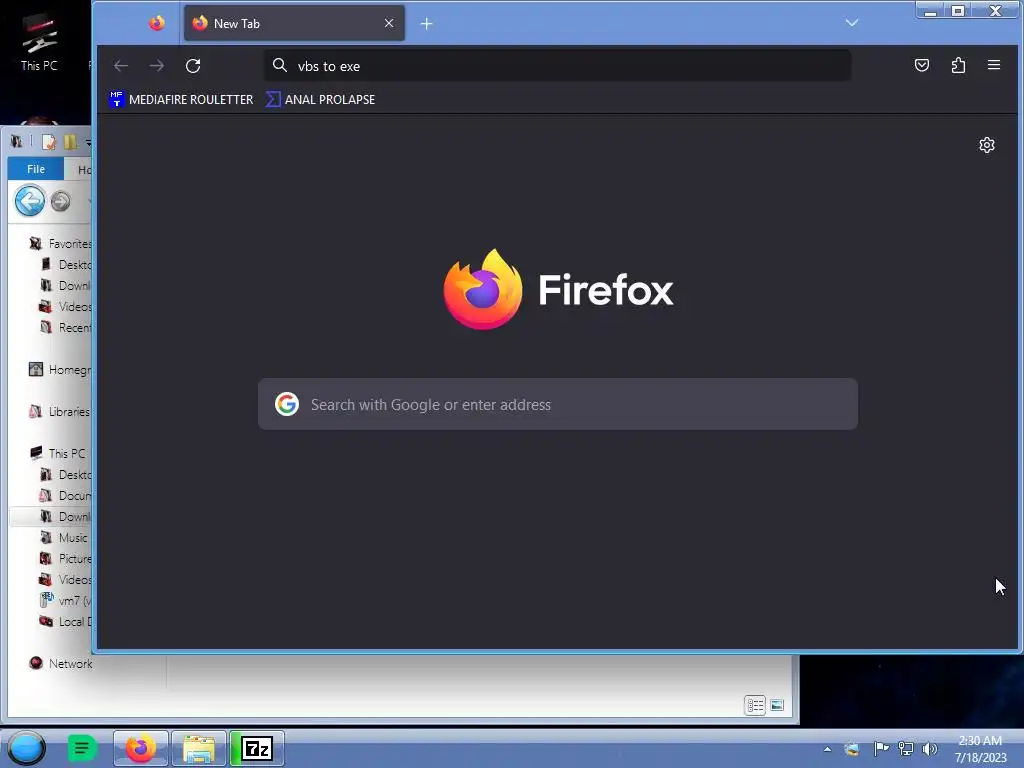Open the Save to Pocket button
The image size is (1024, 768).
[921, 65]
